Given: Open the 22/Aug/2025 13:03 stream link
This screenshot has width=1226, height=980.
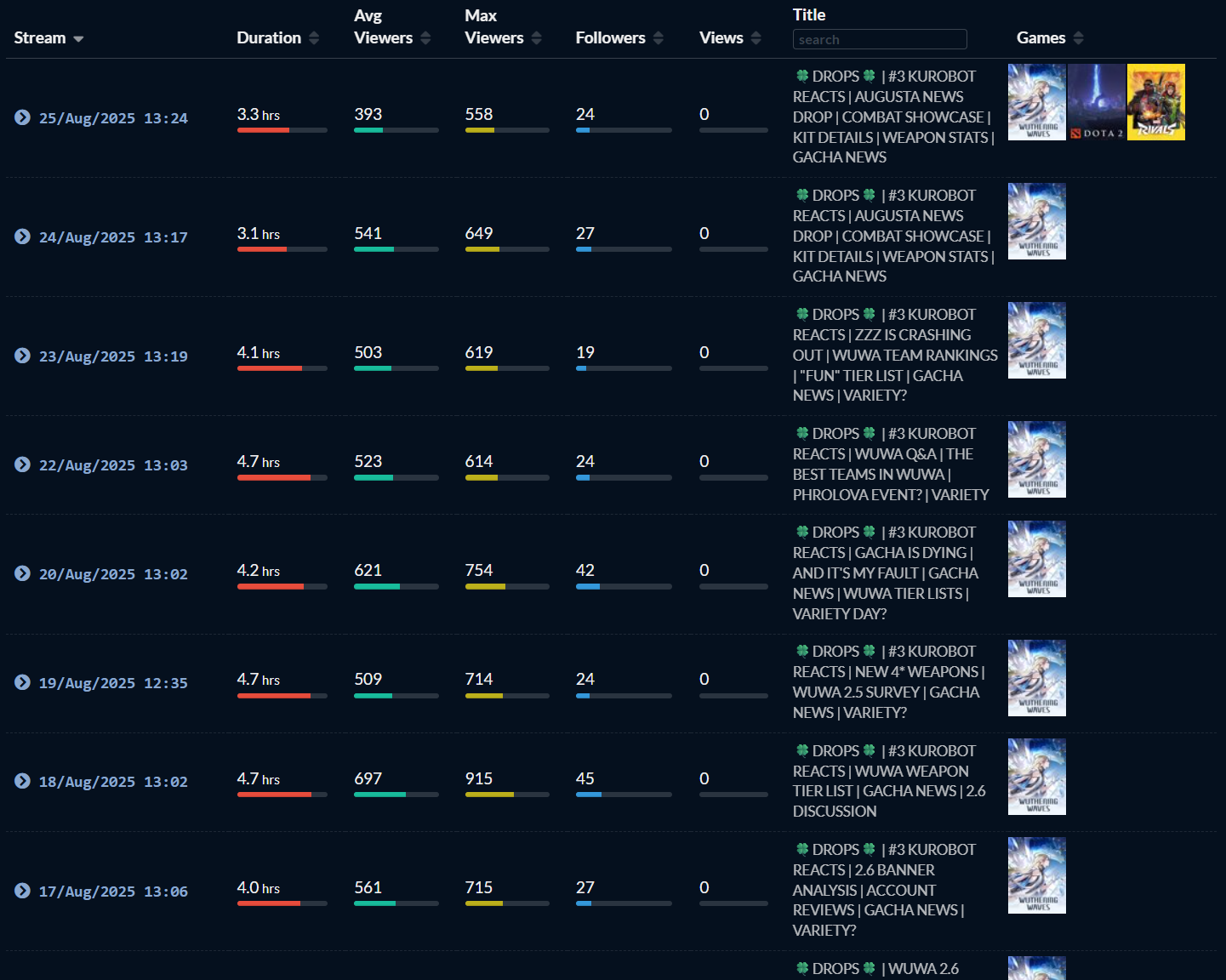Looking at the screenshot, I should tap(113, 465).
